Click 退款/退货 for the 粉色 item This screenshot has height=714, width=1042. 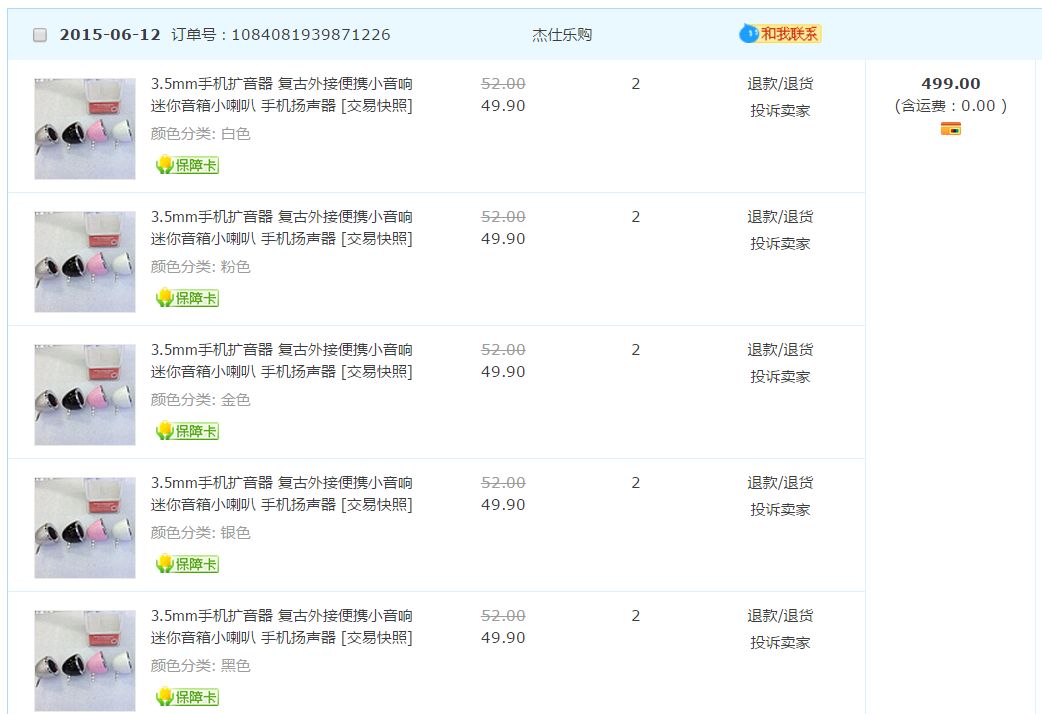(780, 217)
